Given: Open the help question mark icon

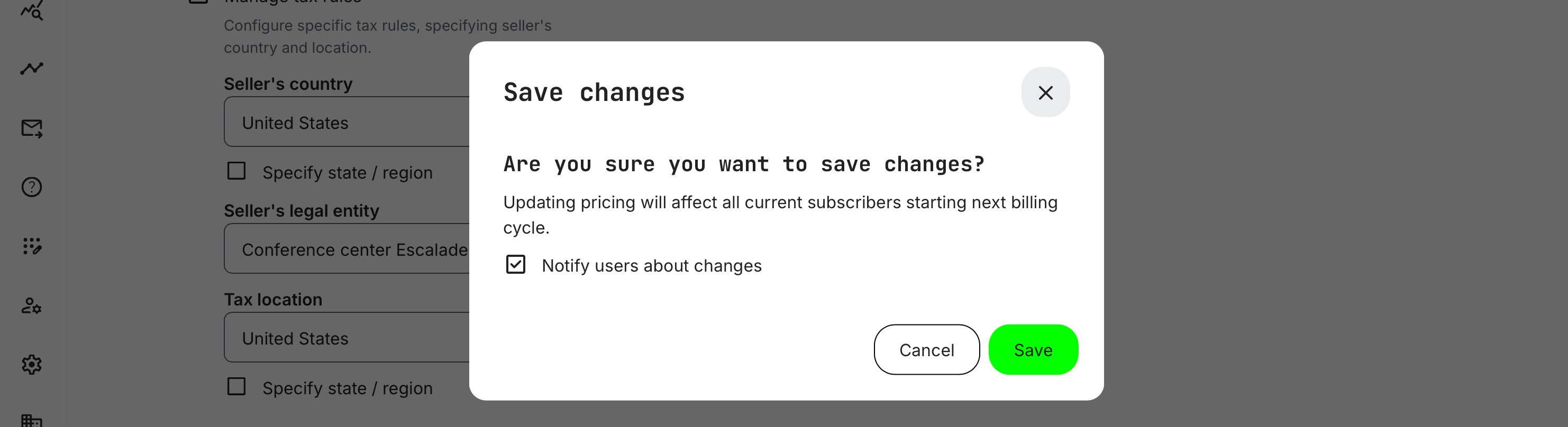Looking at the screenshot, I should coord(31,187).
